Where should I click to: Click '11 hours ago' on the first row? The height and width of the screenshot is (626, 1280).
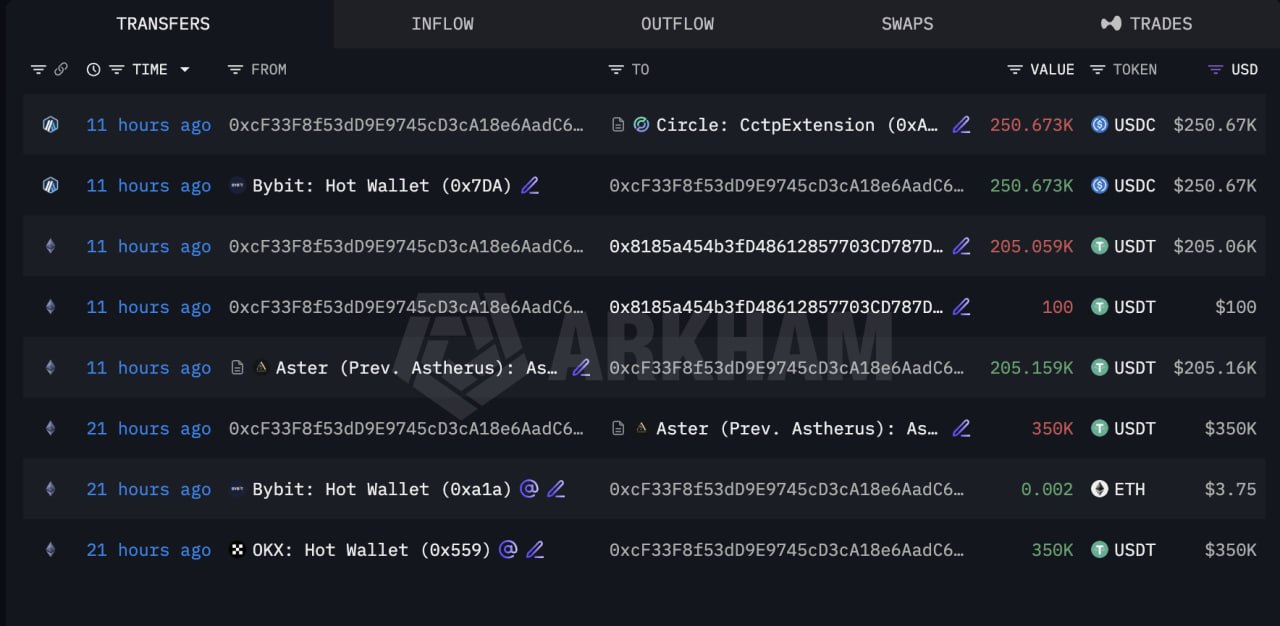[x=148, y=125]
